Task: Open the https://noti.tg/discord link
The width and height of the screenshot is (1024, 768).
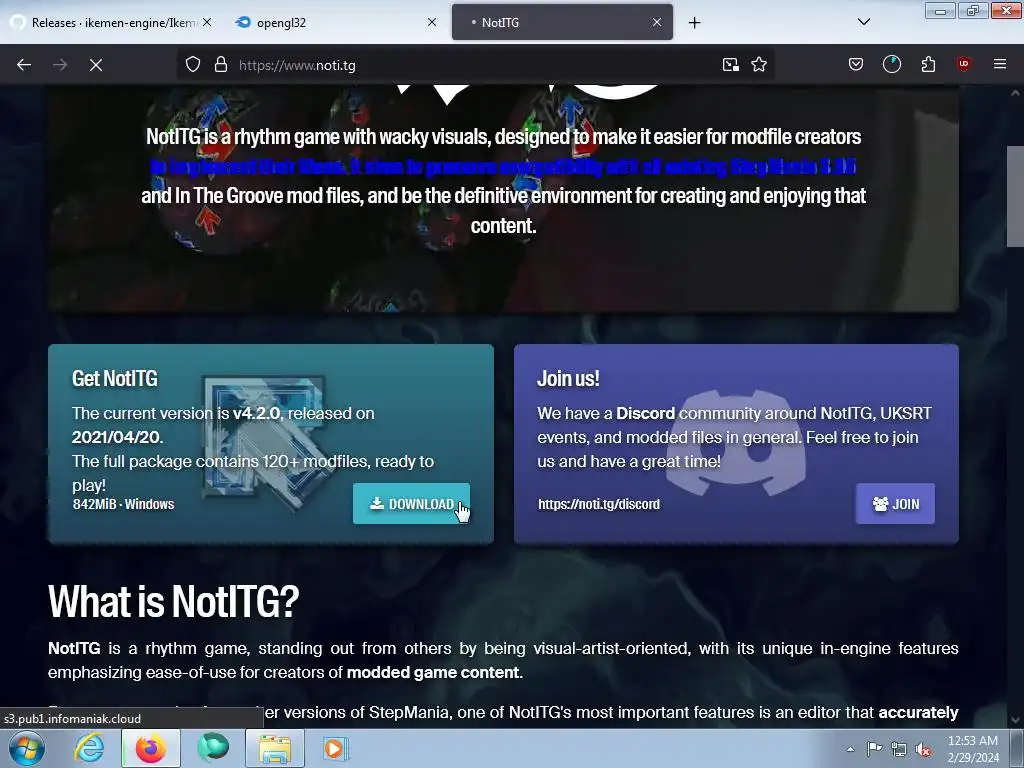Action: (599, 504)
